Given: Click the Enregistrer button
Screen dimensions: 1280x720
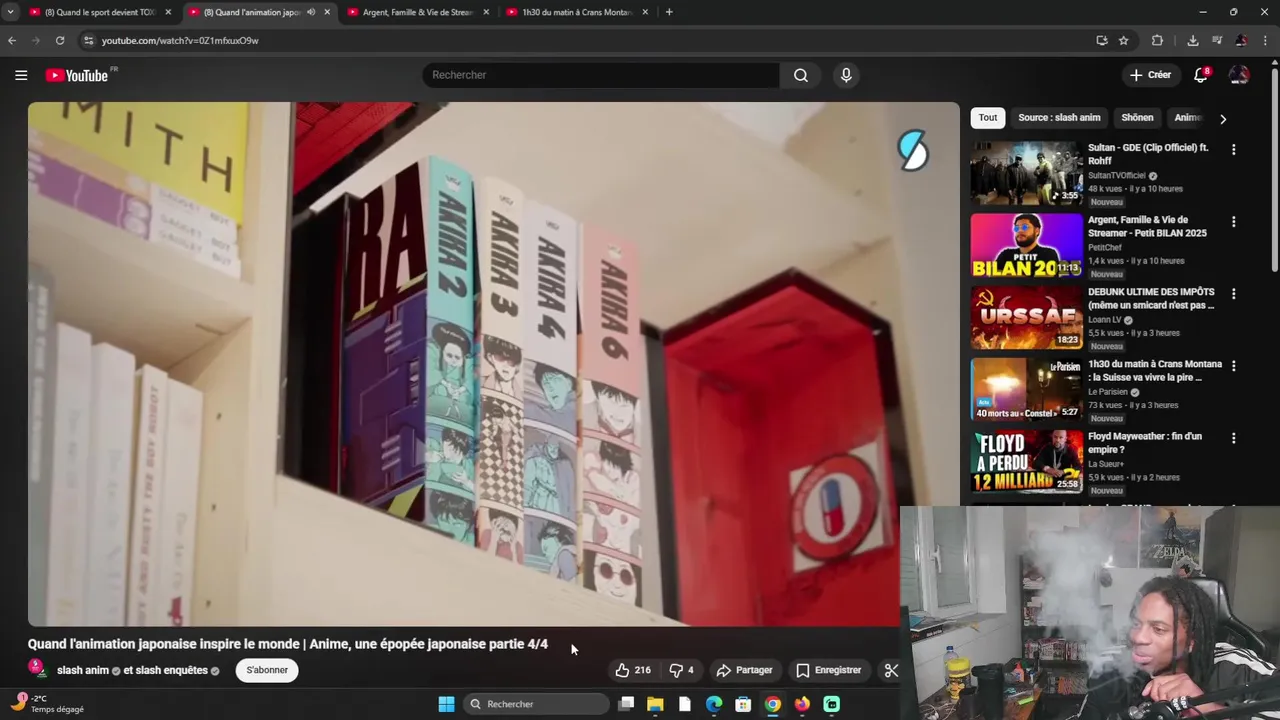Looking at the screenshot, I should (x=829, y=670).
